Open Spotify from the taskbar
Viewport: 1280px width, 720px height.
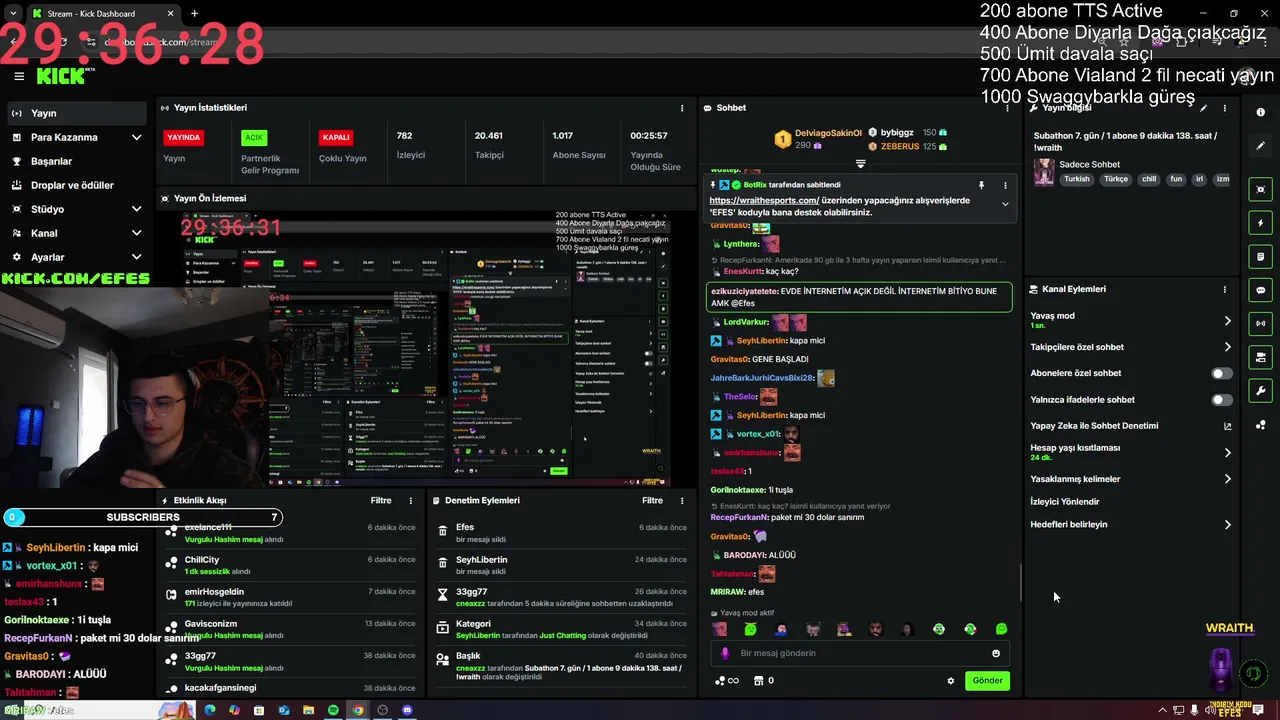click(x=333, y=710)
